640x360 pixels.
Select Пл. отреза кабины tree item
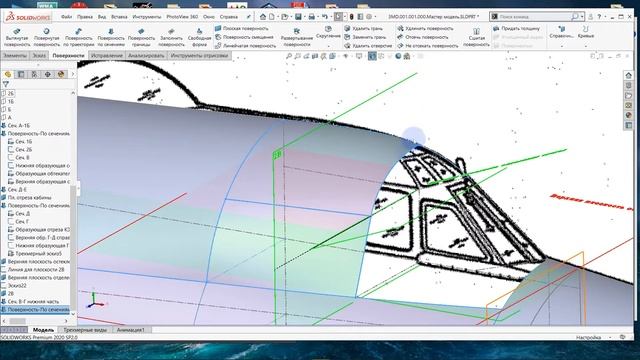point(29,198)
